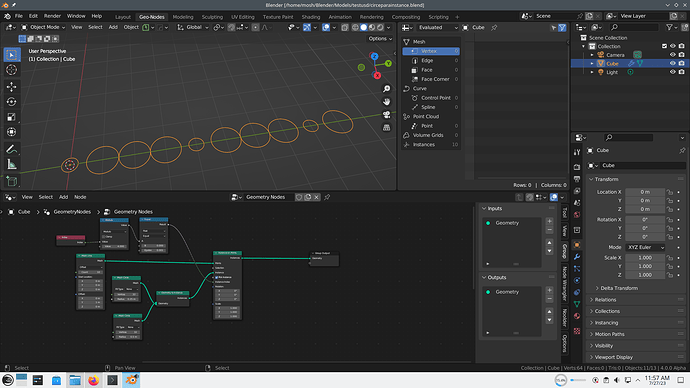Launch Firefox from the taskbar

(x=93, y=380)
